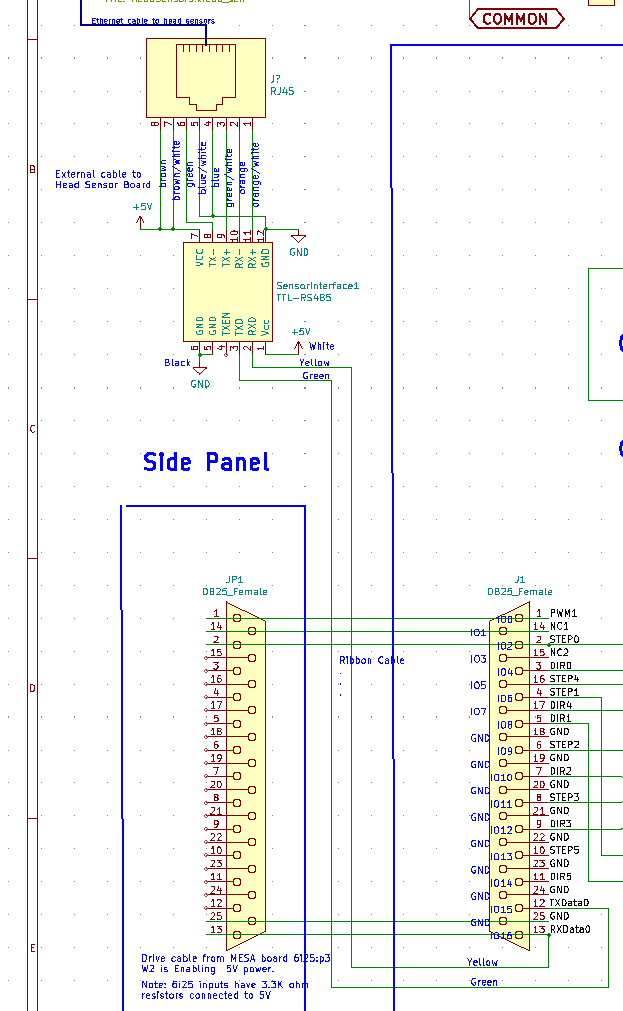This screenshot has height=1011, width=623.
Task: Select 'DB25_Female' value under JP1
Action: [235, 591]
